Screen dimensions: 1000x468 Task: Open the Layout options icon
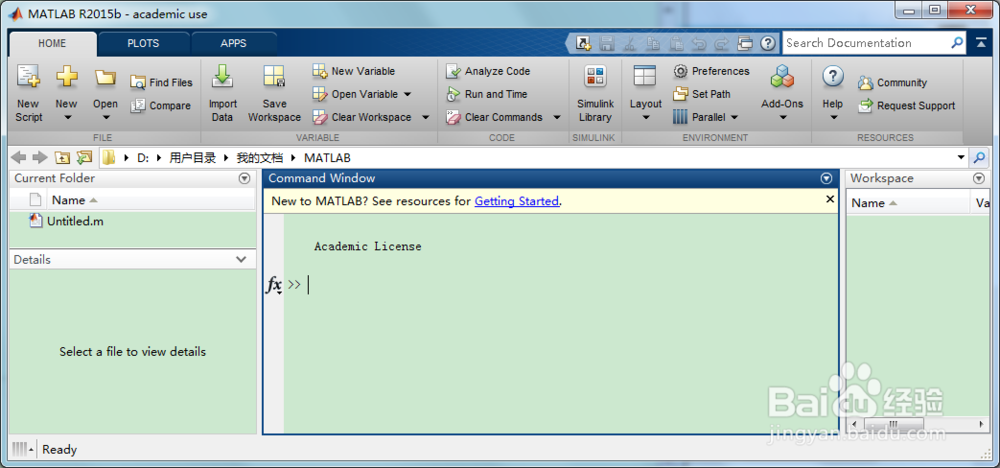click(645, 76)
